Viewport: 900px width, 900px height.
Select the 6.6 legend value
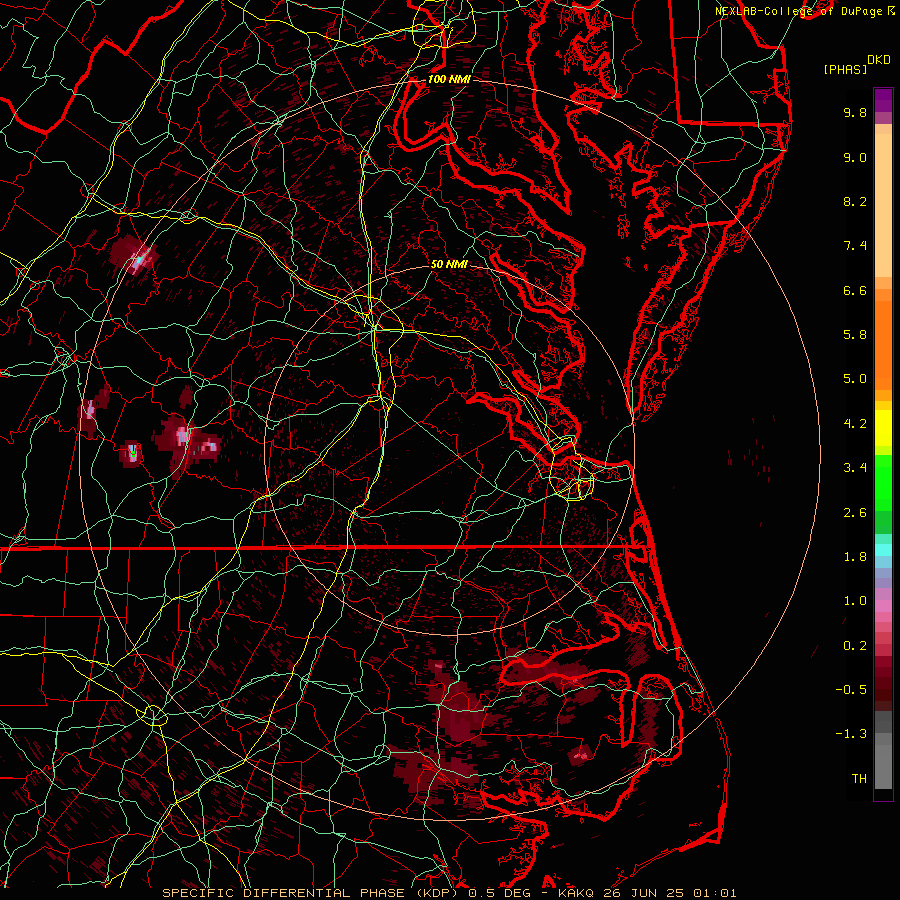click(855, 290)
